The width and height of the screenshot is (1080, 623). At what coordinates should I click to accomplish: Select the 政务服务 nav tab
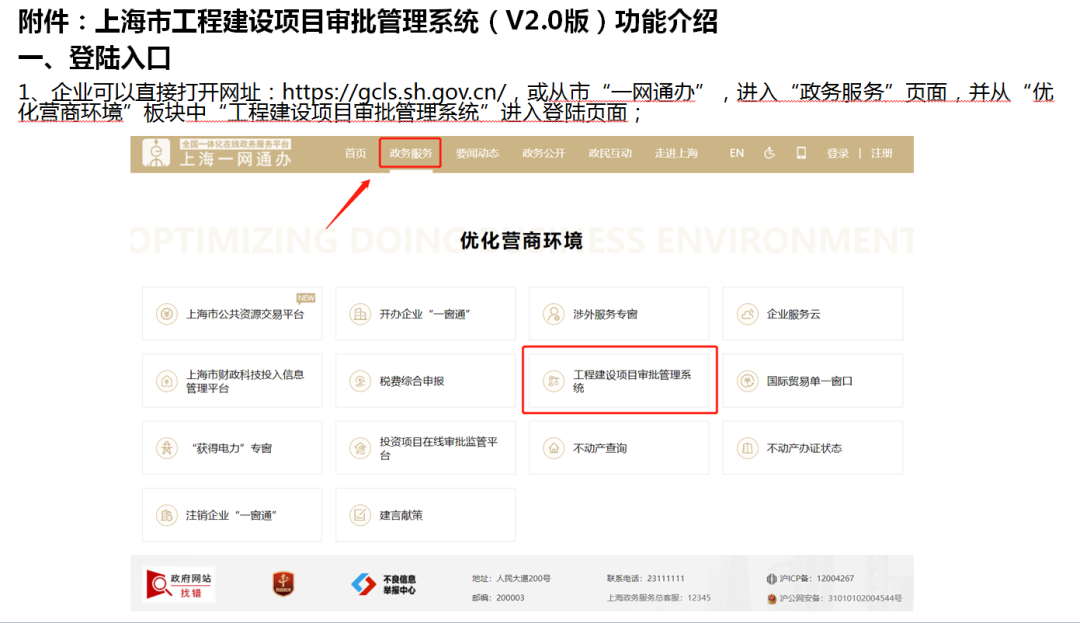click(411, 153)
